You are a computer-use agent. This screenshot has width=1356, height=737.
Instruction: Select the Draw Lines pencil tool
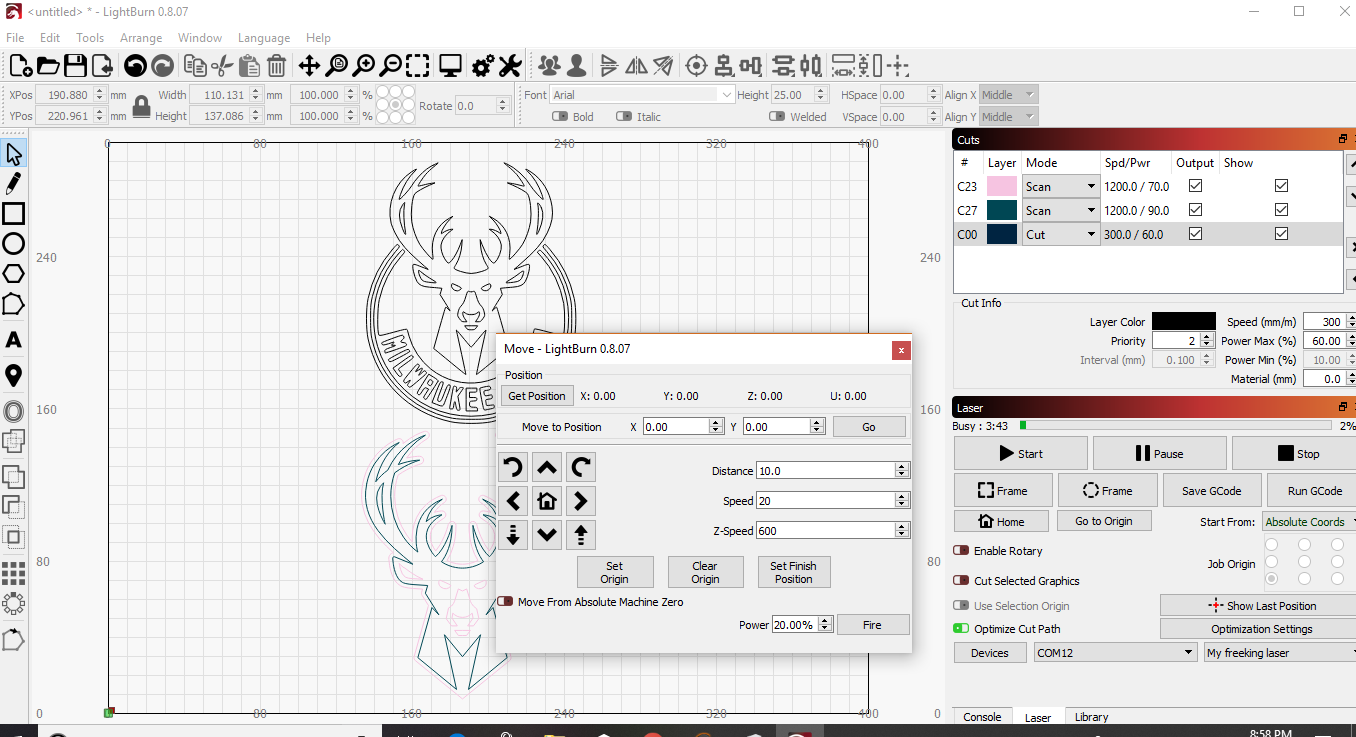(x=14, y=184)
